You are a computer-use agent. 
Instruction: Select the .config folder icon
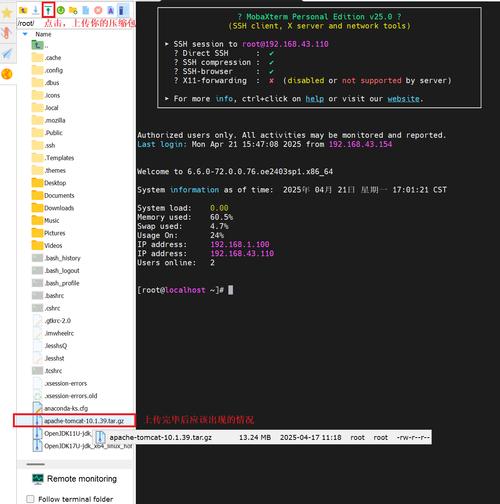(x=38, y=70)
